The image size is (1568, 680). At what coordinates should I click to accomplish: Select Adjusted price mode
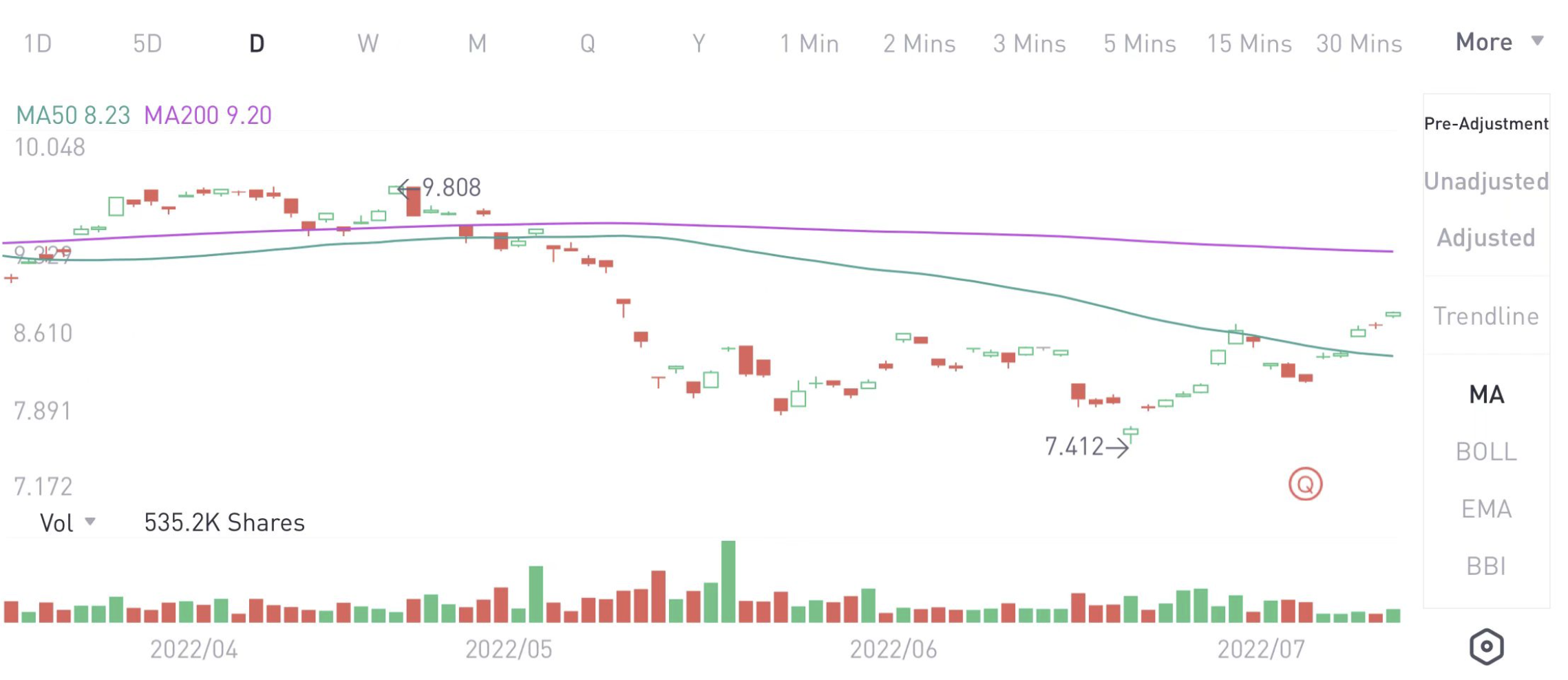pyautogui.click(x=1486, y=237)
